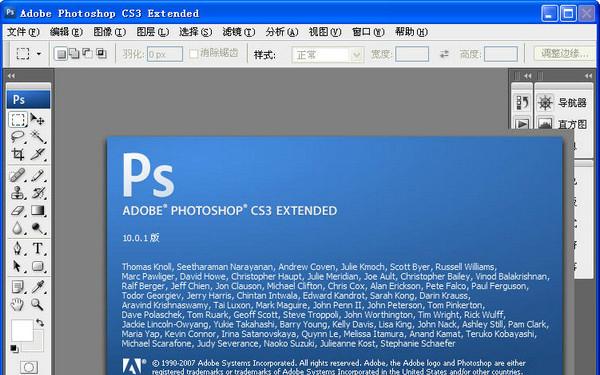Select the Gradient tool

point(38,210)
